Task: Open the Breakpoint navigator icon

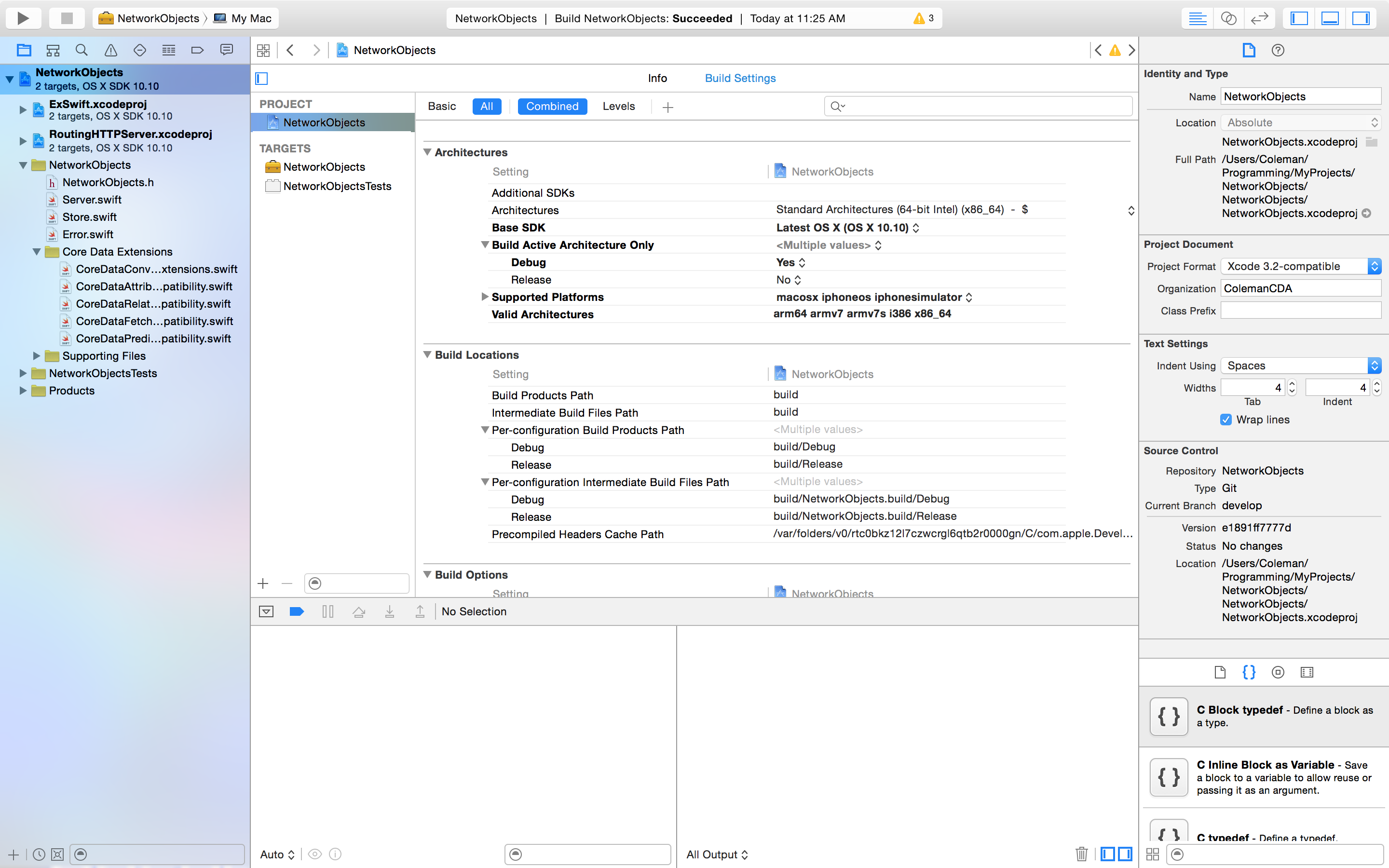Action: pyautogui.click(x=197, y=51)
